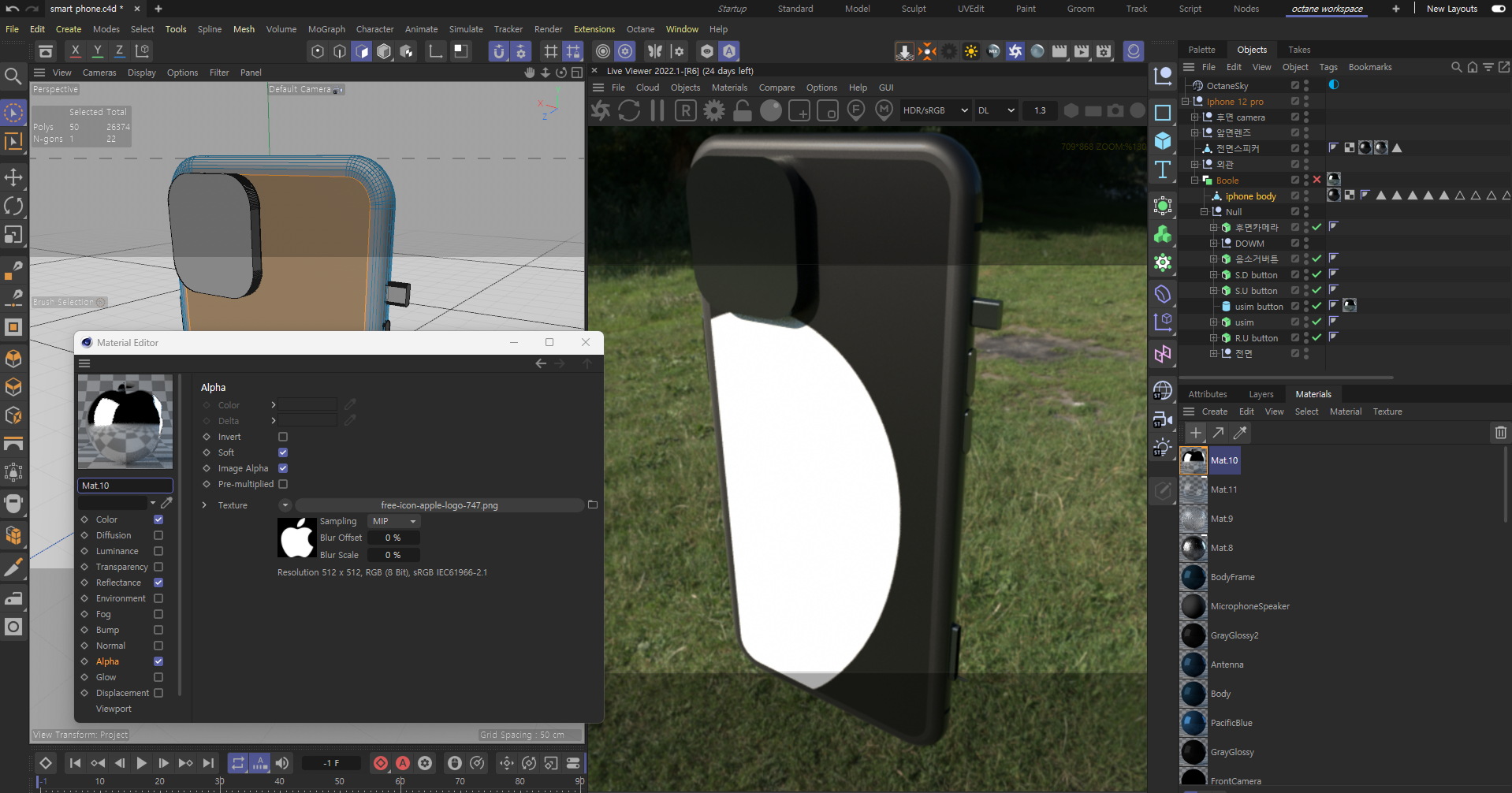1512x793 pixels.
Task: Collapse the Boole object tree
Action: [1195, 181]
